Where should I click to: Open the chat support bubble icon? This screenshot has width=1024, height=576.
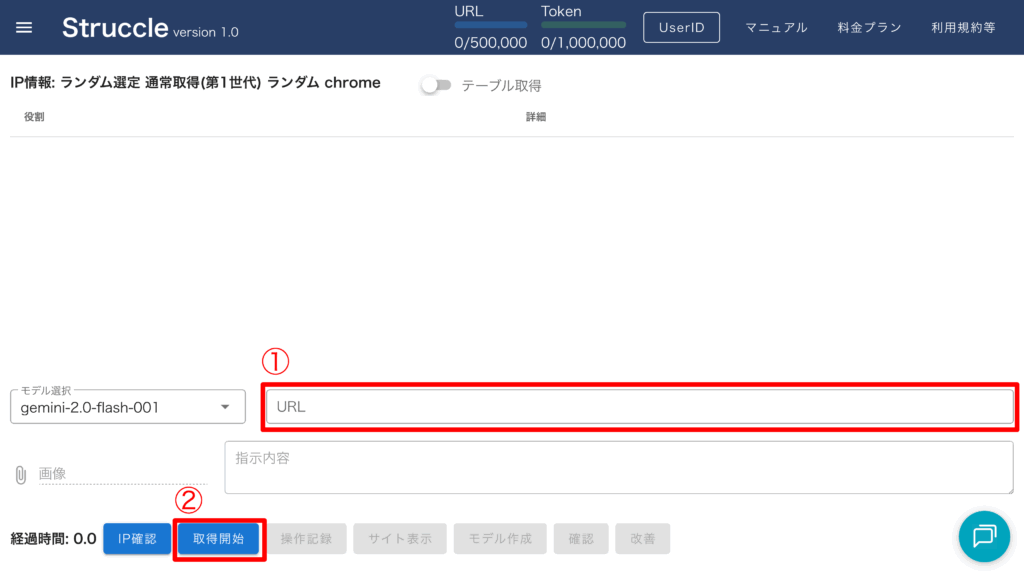click(x=984, y=537)
